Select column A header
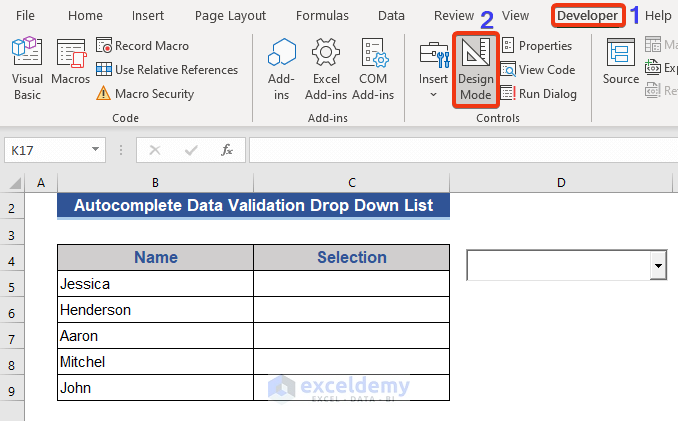Image resolution: width=678 pixels, height=421 pixels. (41, 183)
